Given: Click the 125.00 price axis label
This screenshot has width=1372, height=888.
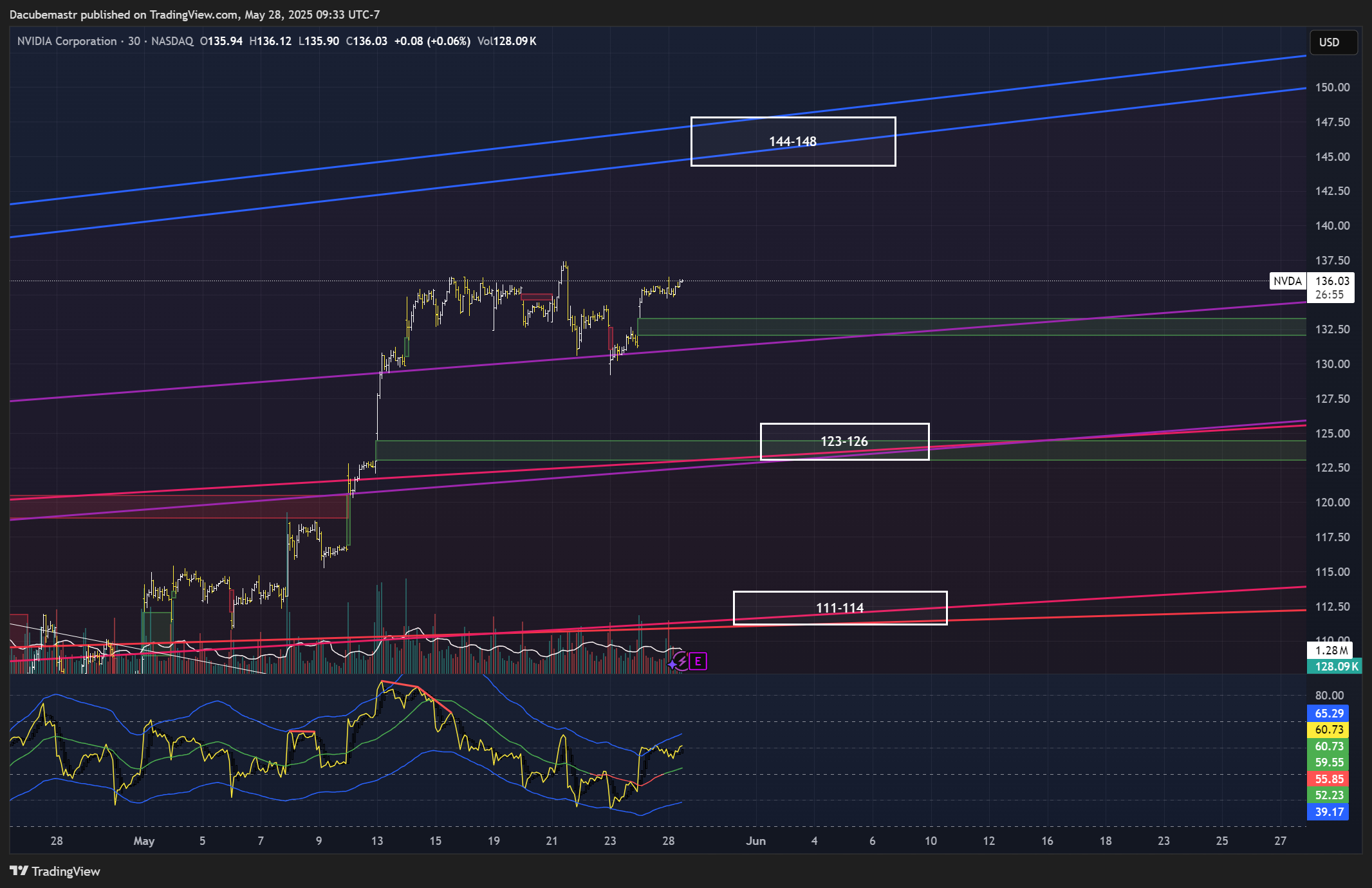Looking at the screenshot, I should pos(1332,434).
